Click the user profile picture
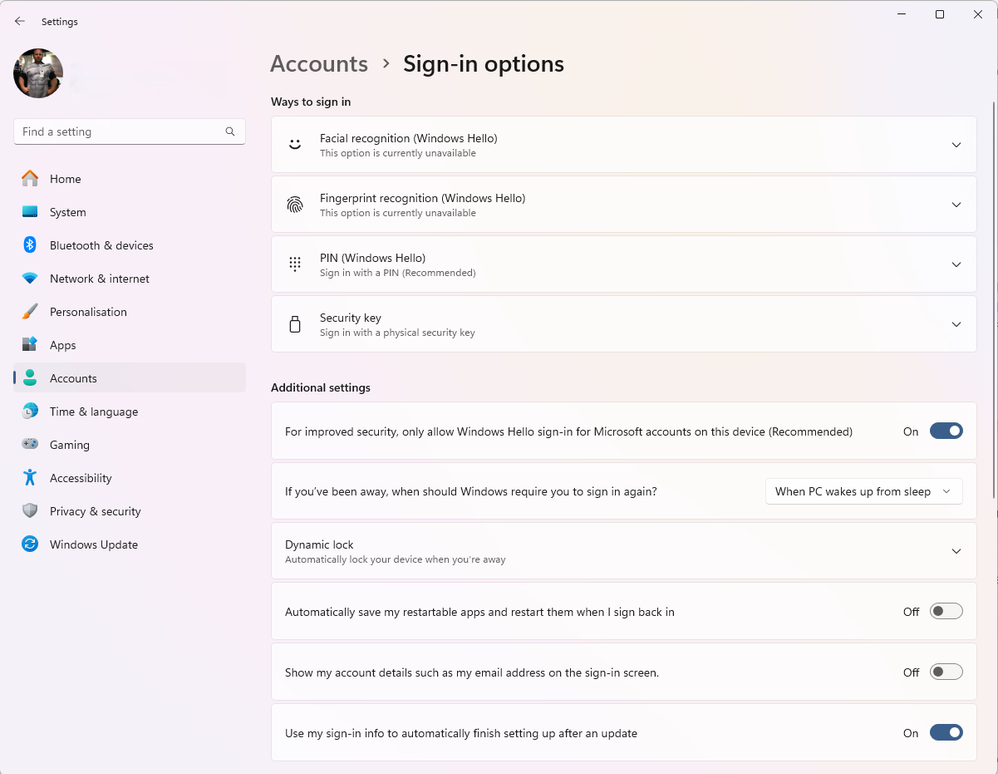 point(38,73)
